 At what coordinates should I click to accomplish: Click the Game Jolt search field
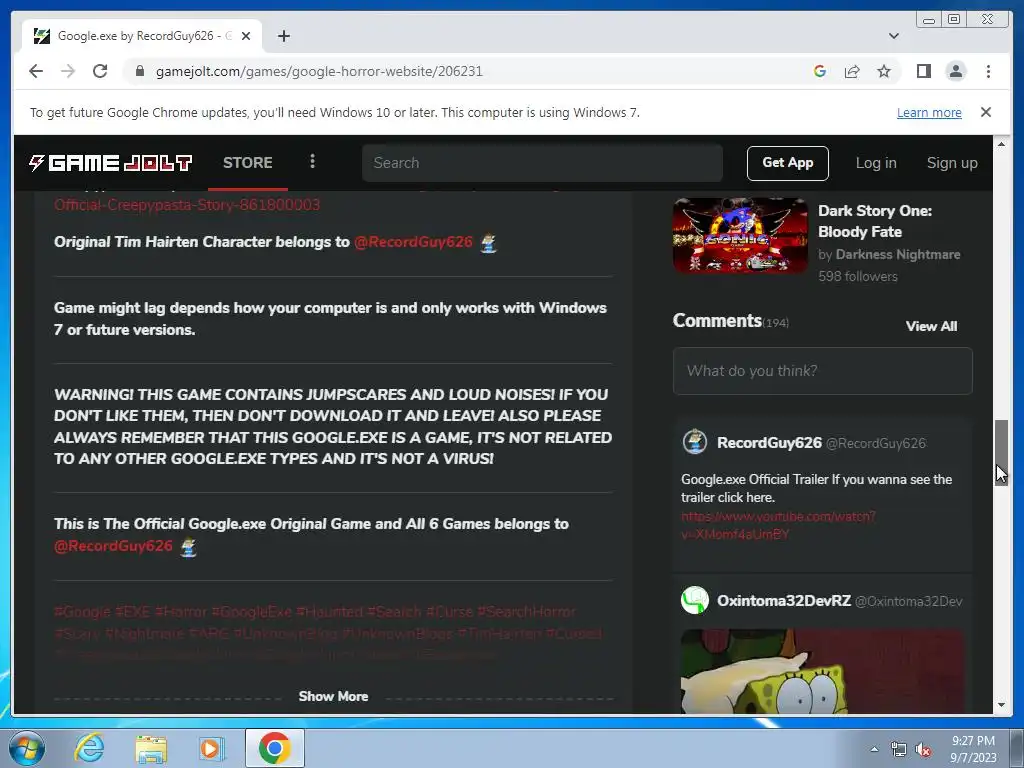pyautogui.click(x=542, y=163)
